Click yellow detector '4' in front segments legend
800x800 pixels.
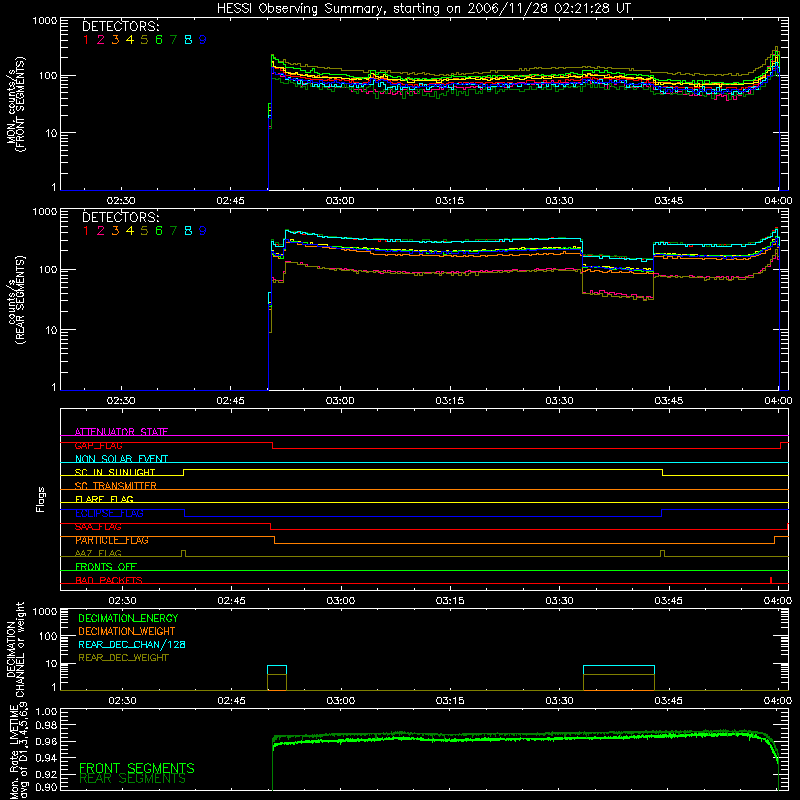pyautogui.click(x=130, y=40)
